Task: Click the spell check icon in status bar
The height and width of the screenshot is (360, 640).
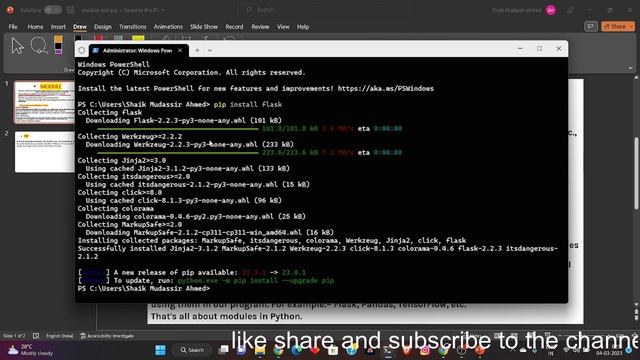Action: coord(36,336)
